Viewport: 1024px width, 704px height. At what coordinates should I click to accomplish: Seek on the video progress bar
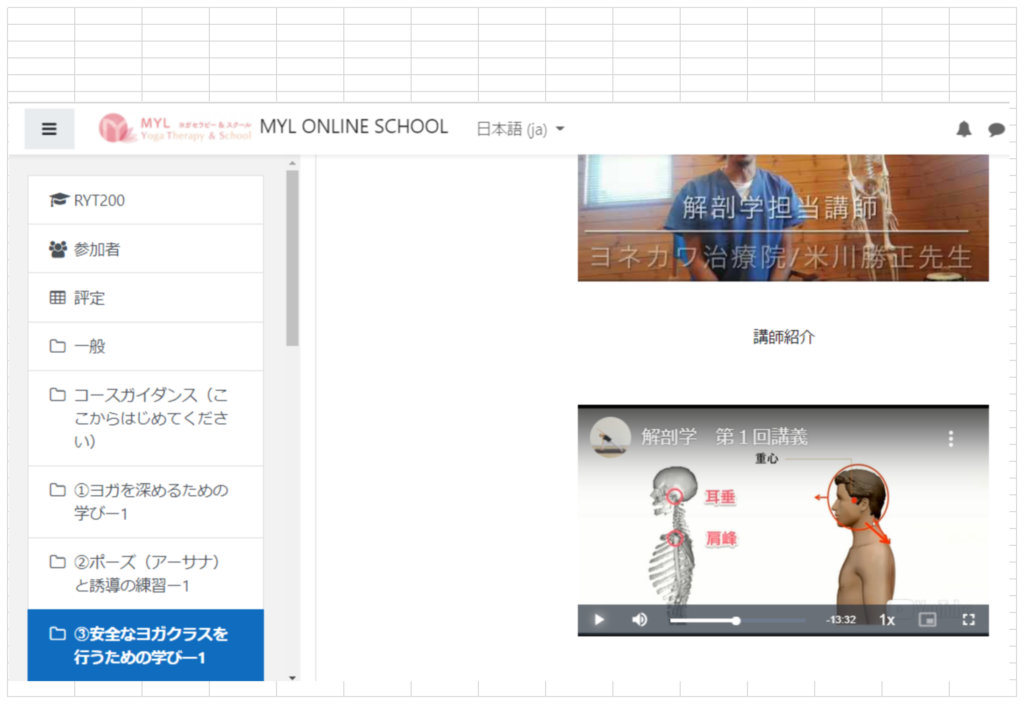[738, 620]
